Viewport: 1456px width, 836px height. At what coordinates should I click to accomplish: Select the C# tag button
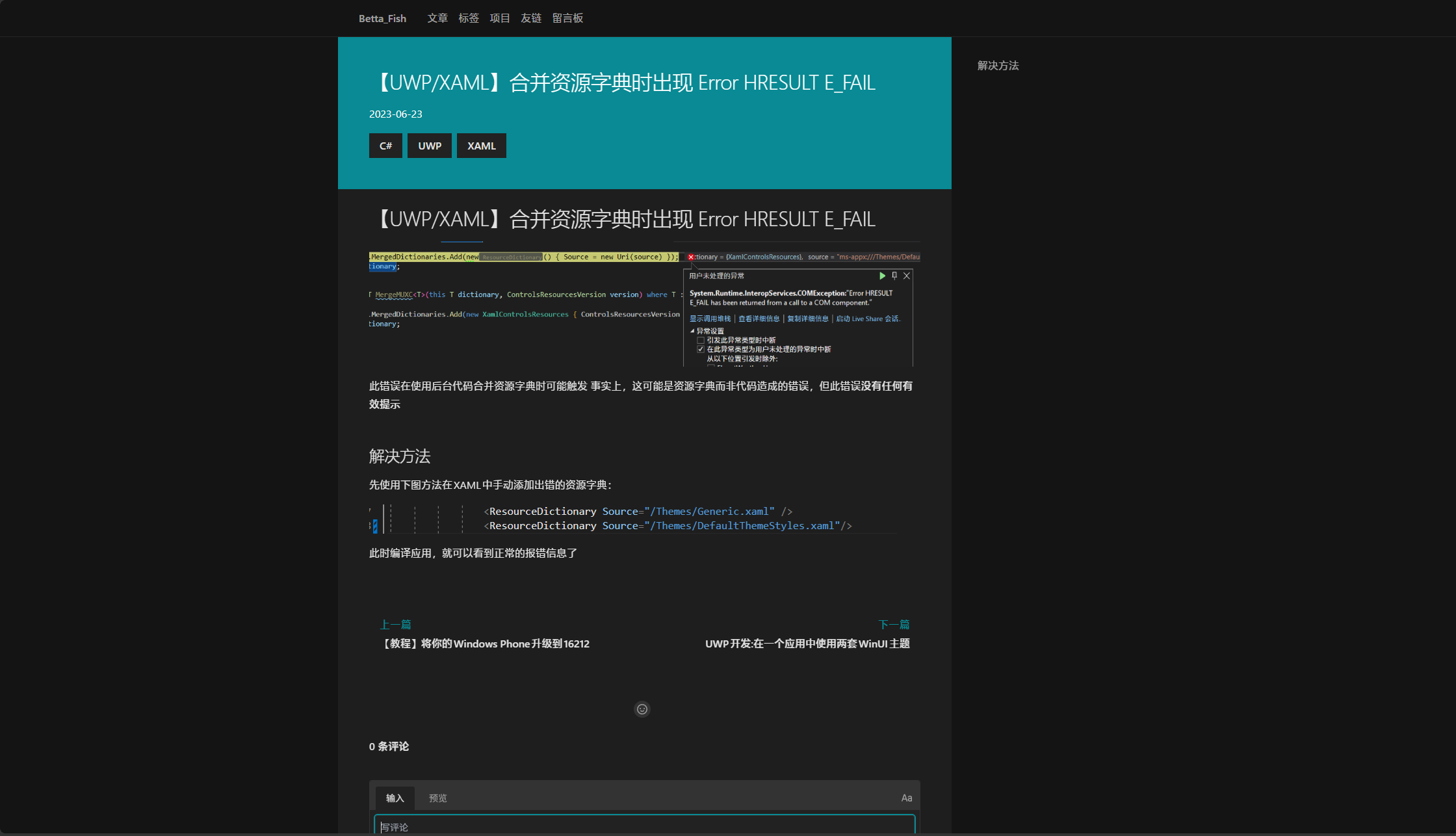(x=385, y=146)
